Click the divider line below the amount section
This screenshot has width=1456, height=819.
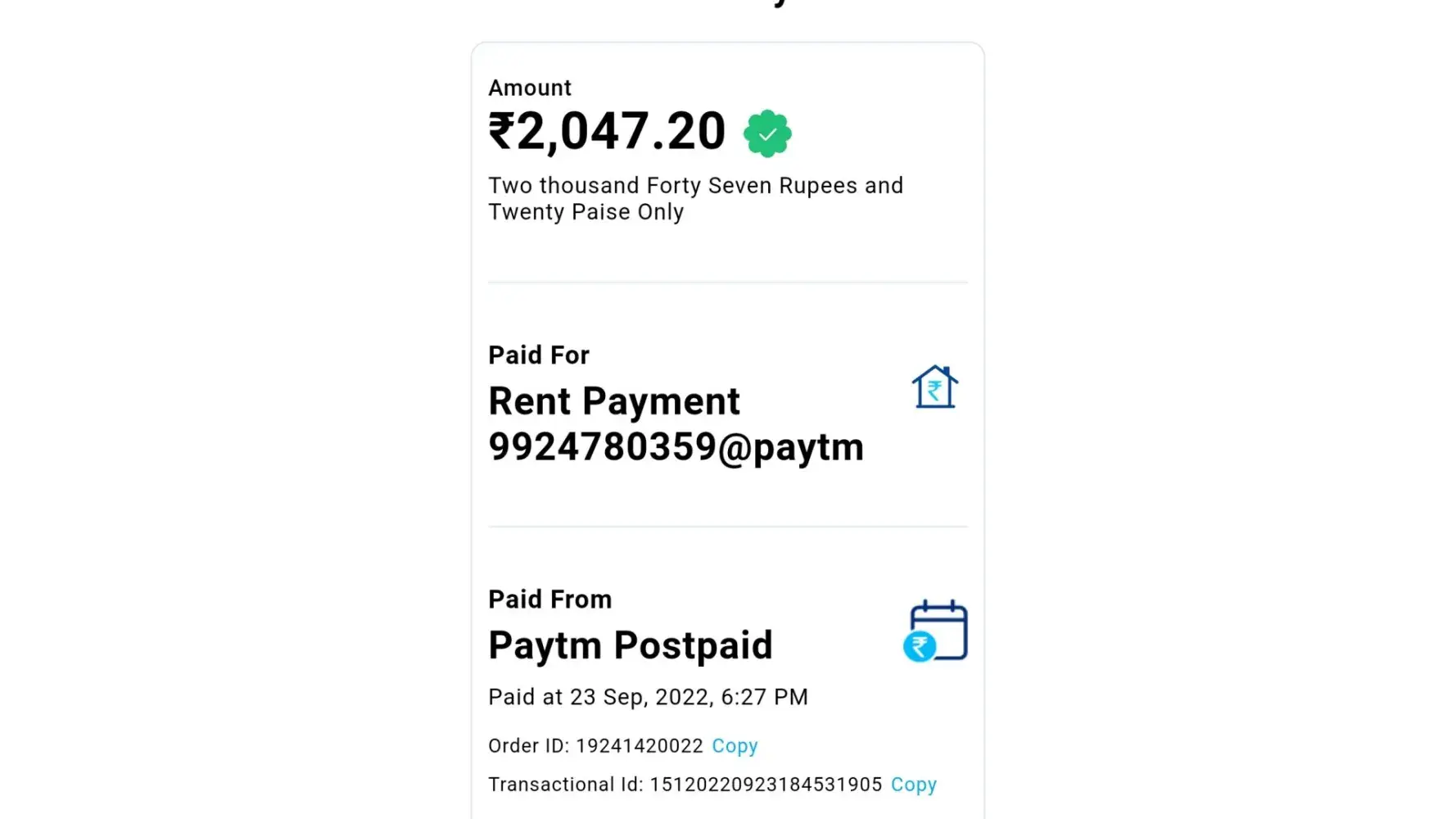pyautogui.click(x=727, y=283)
